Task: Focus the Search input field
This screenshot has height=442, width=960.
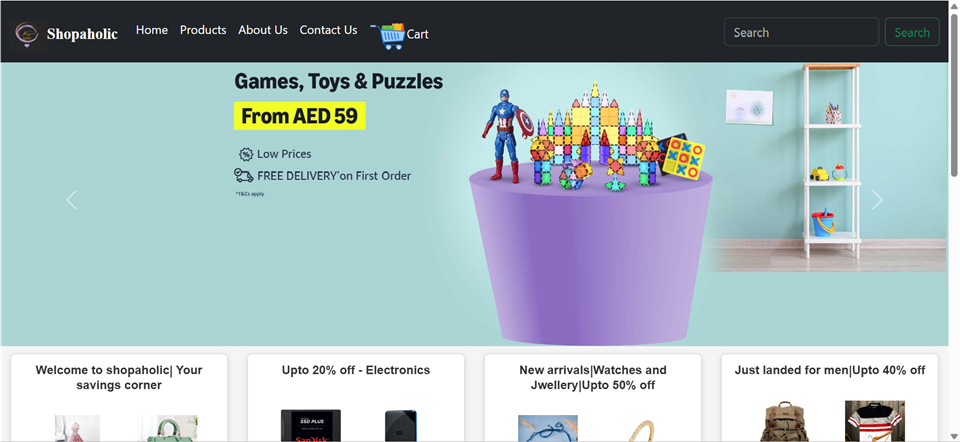Action: (x=801, y=32)
